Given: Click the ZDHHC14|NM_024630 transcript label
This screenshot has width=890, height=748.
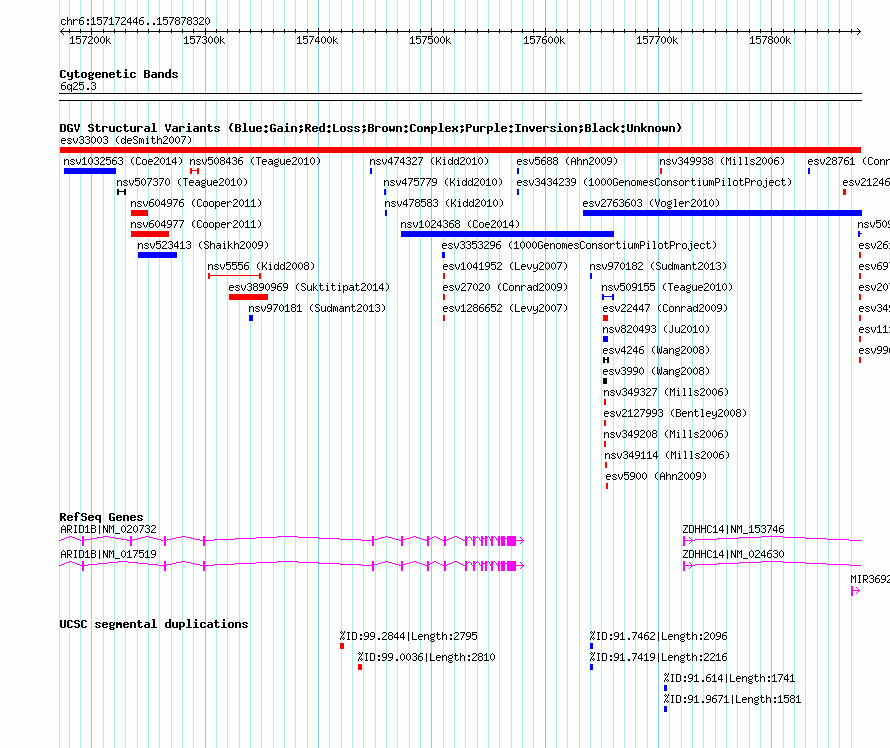Looking at the screenshot, I should pyautogui.click(x=733, y=554).
